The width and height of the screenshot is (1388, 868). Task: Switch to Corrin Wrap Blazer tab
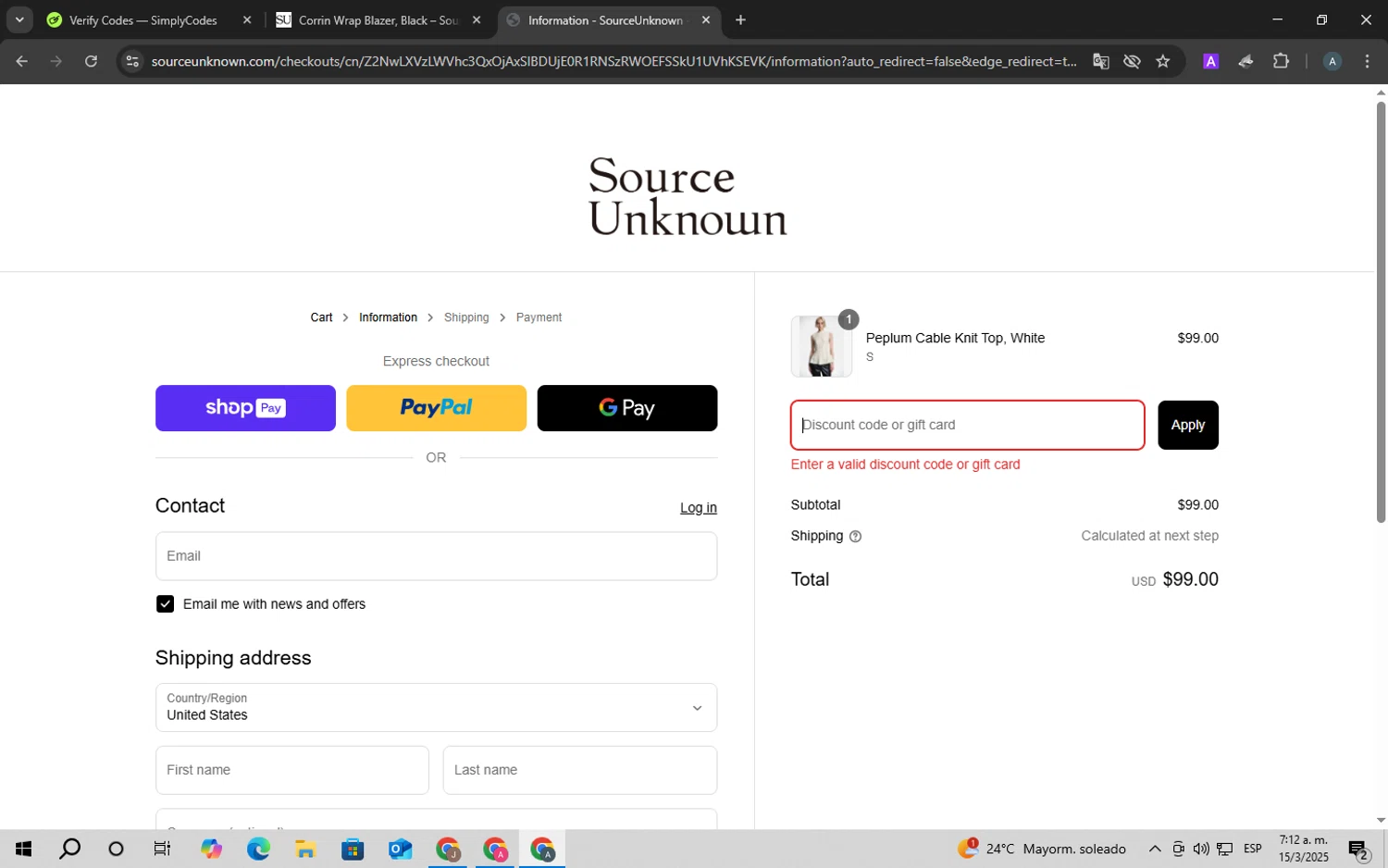pos(378,20)
